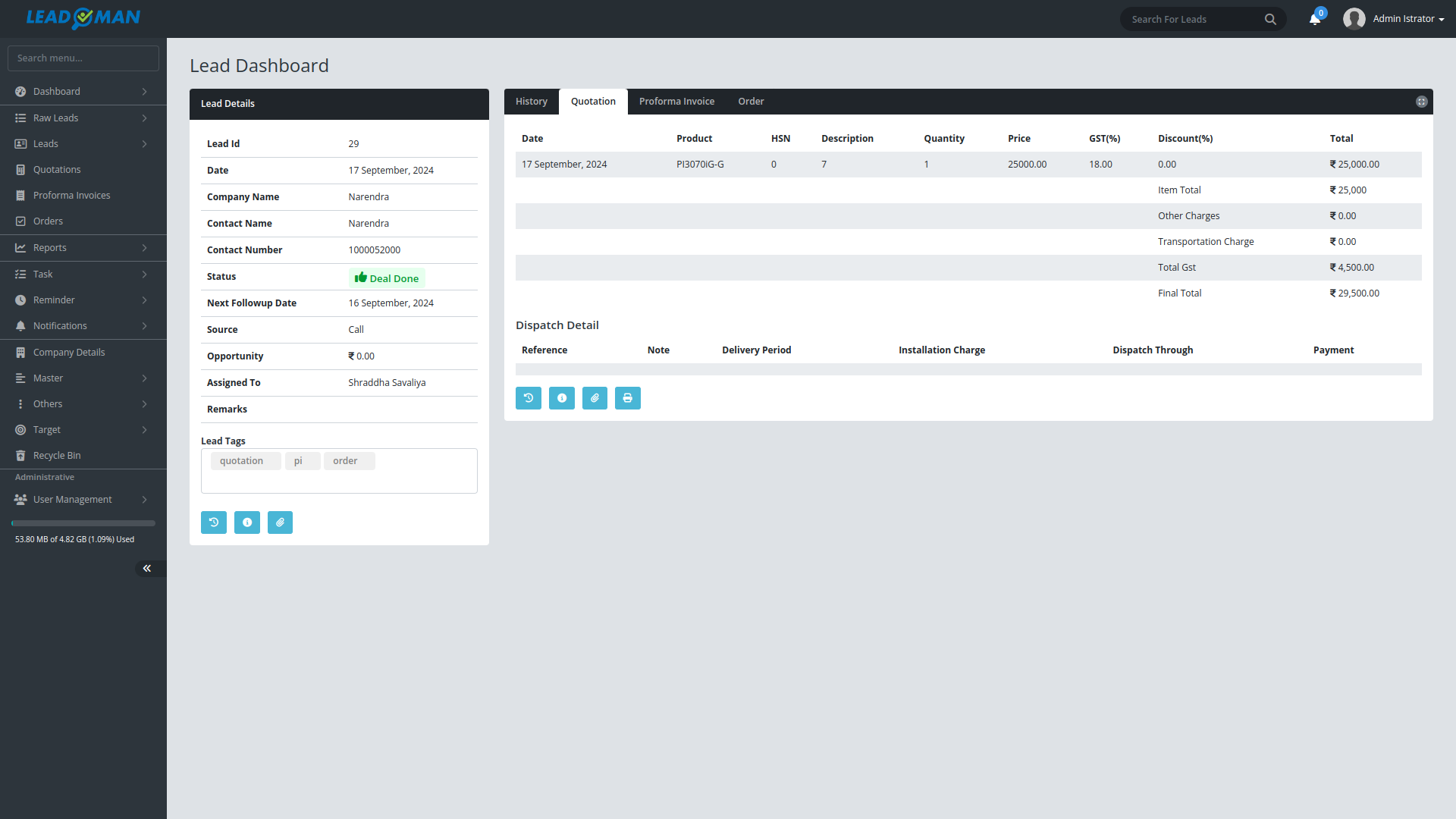
Task: Expand the Task chevron
Action: [x=144, y=275]
